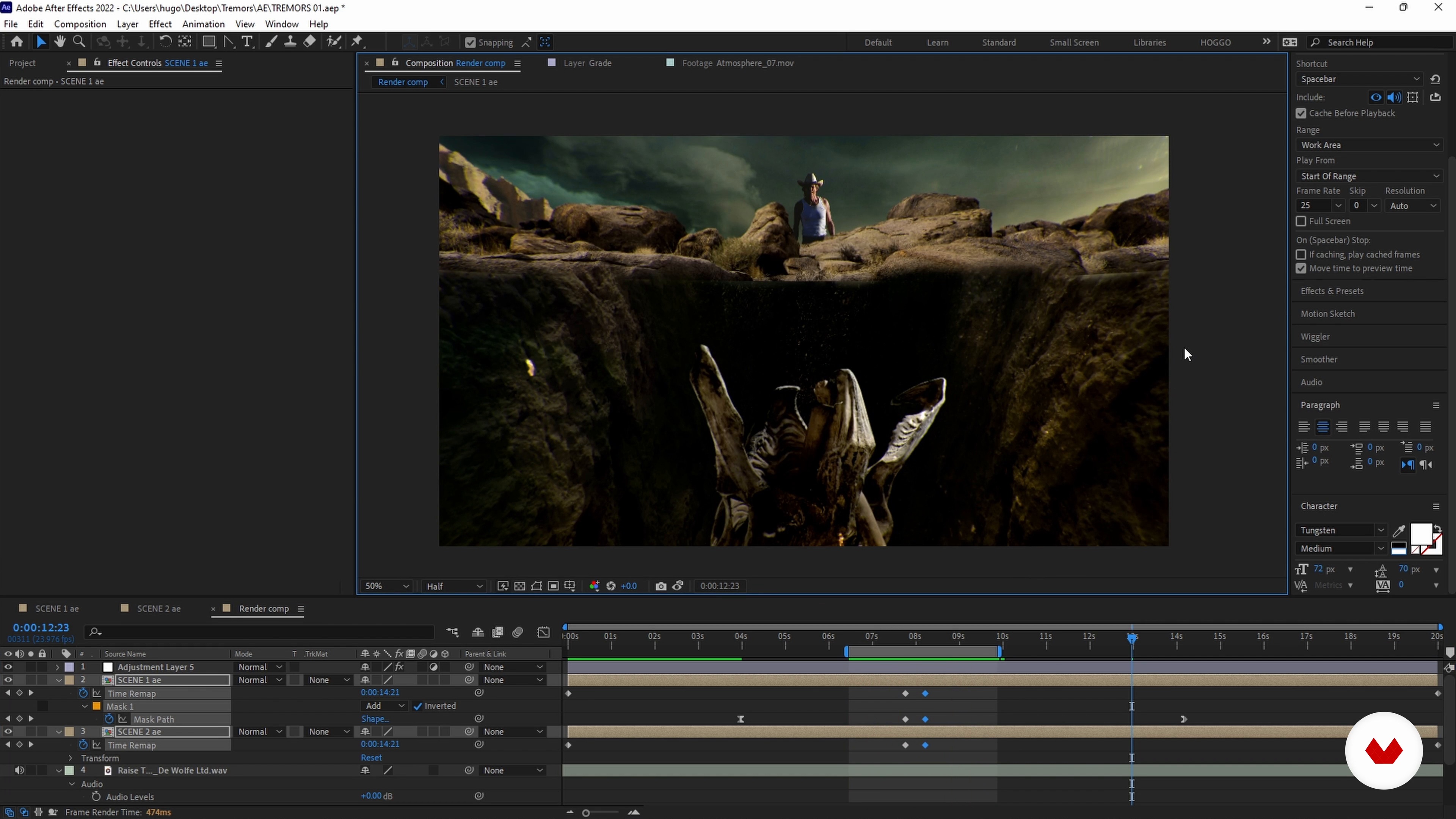The image size is (1456, 819).
Task: Click the Home icon in the toolbar
Action: click(16, 42)
